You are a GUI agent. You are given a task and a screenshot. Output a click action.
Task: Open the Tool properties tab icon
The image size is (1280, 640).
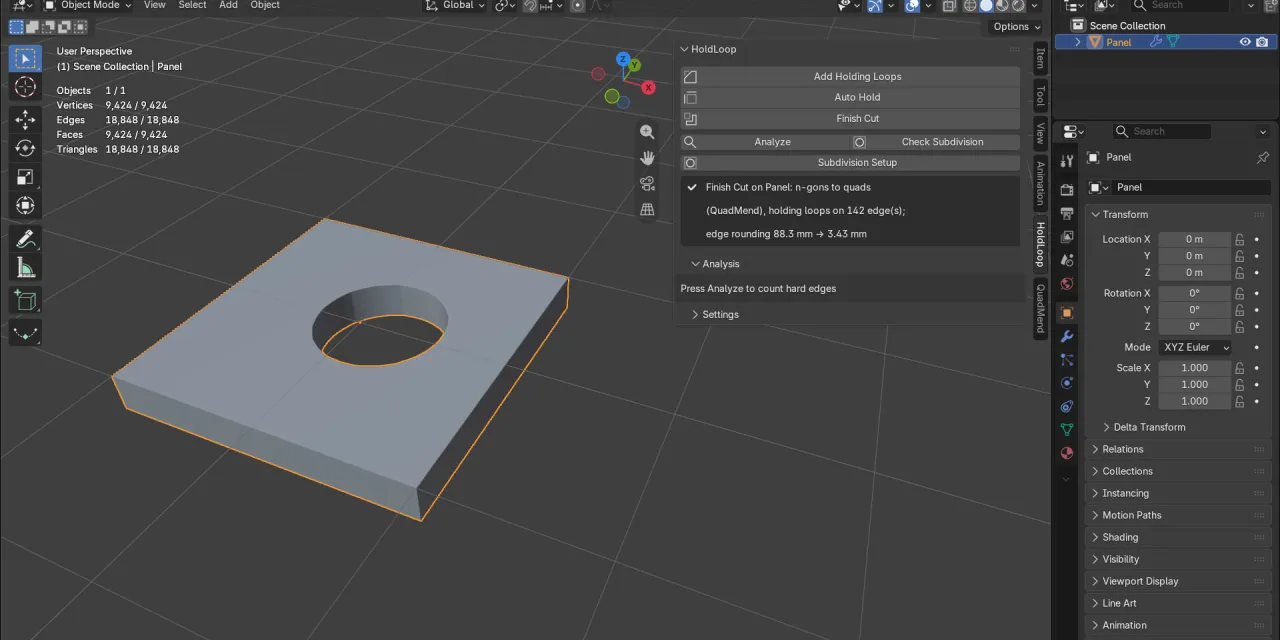click(1066, 161)
